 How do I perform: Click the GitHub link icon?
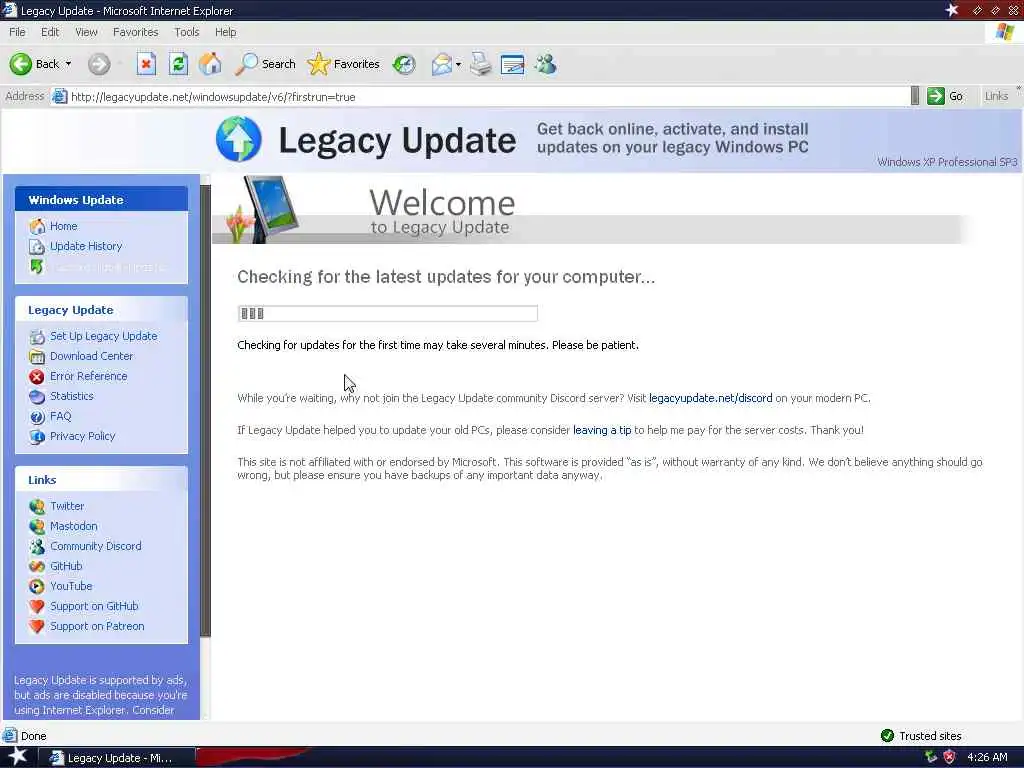pos(37,566)
